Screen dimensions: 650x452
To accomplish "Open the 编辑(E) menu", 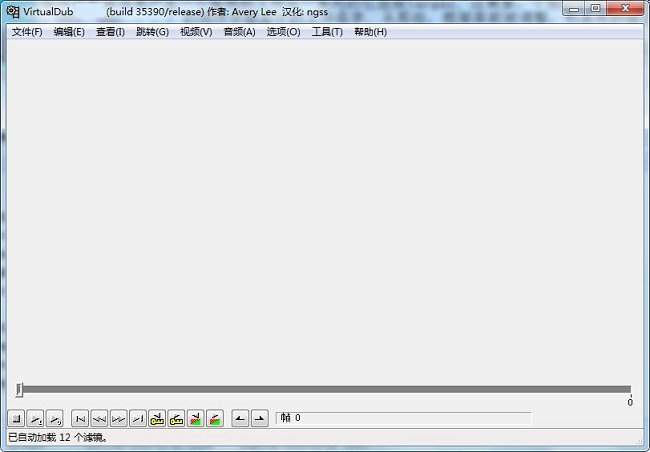I will click(69, 32).
